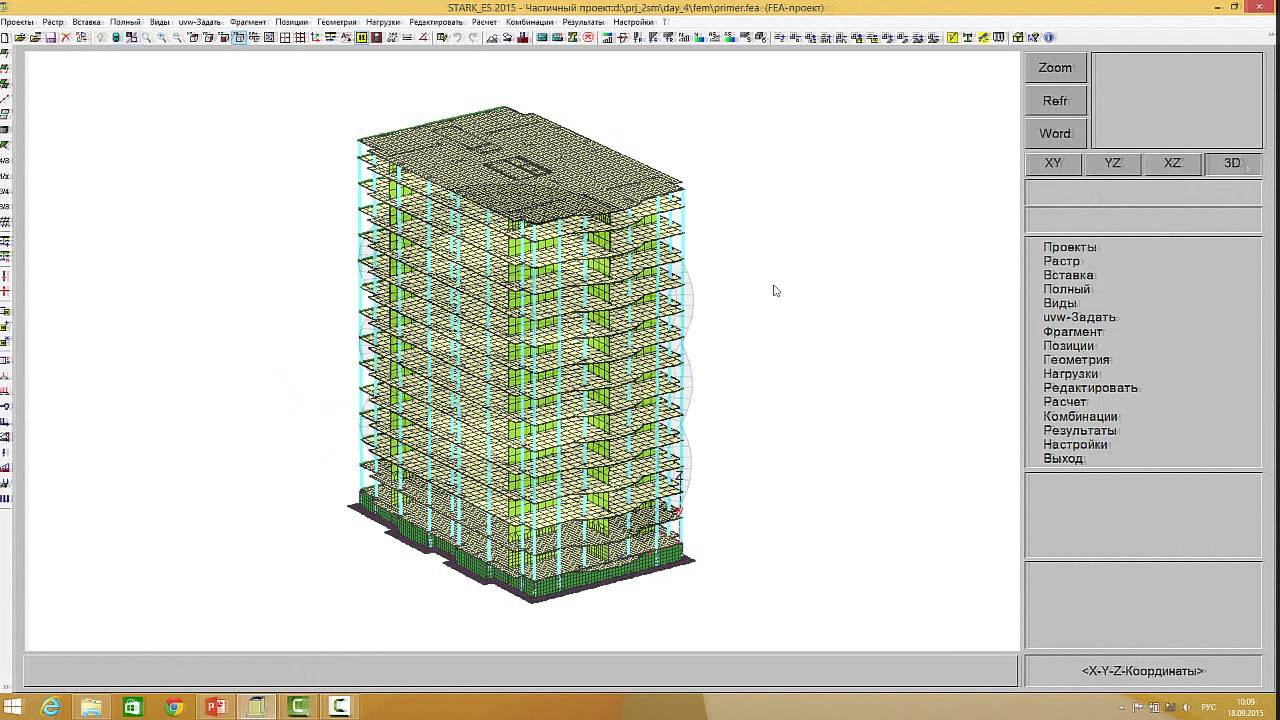Screen dimensions: 1280x720
Task: Click the lightbulb icon in toolbar
Action: pos(100,38)
